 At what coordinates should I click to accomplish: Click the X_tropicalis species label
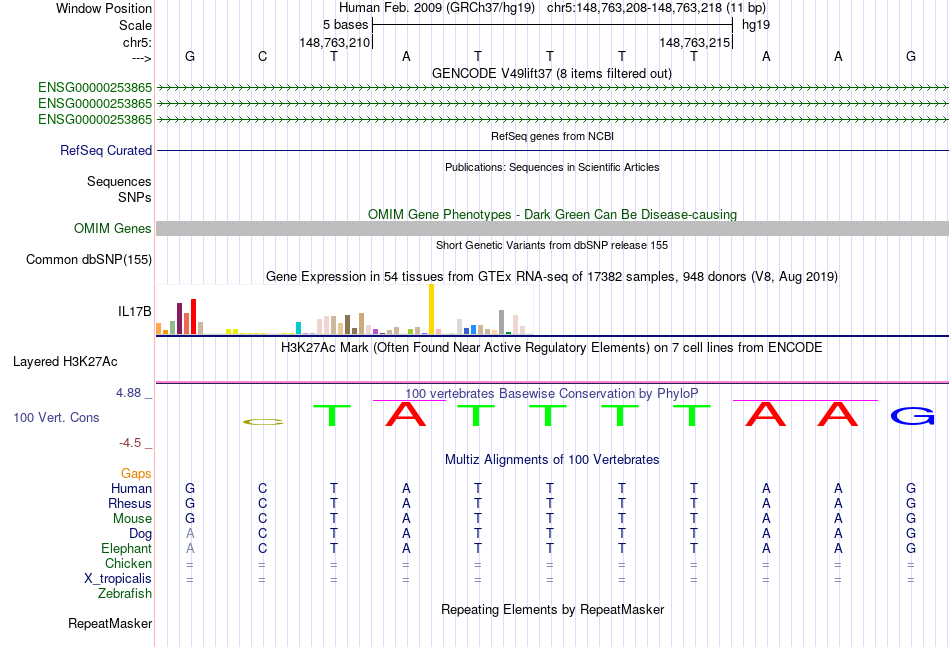point(118,579)
